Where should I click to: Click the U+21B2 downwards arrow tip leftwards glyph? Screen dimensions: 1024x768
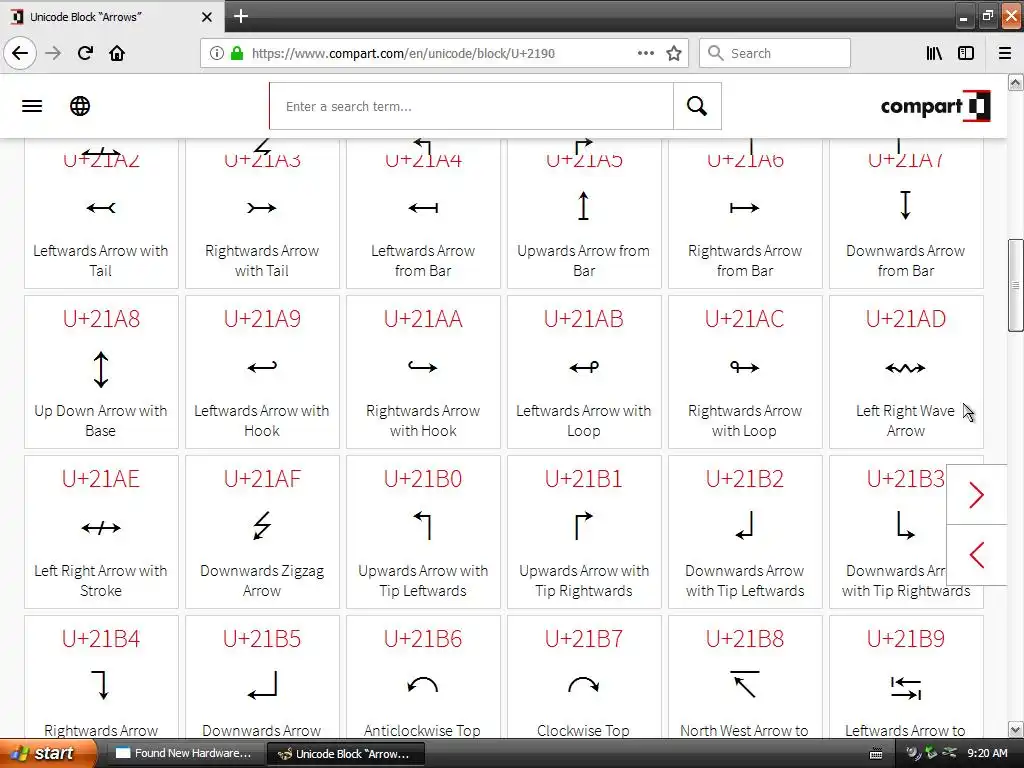[745, 526]
